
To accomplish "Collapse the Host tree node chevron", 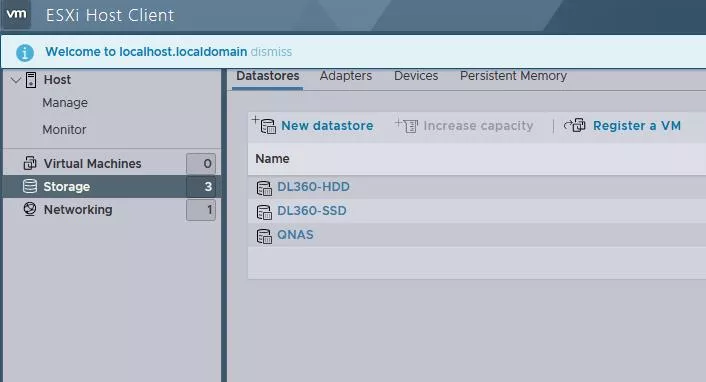I will 16,80.
